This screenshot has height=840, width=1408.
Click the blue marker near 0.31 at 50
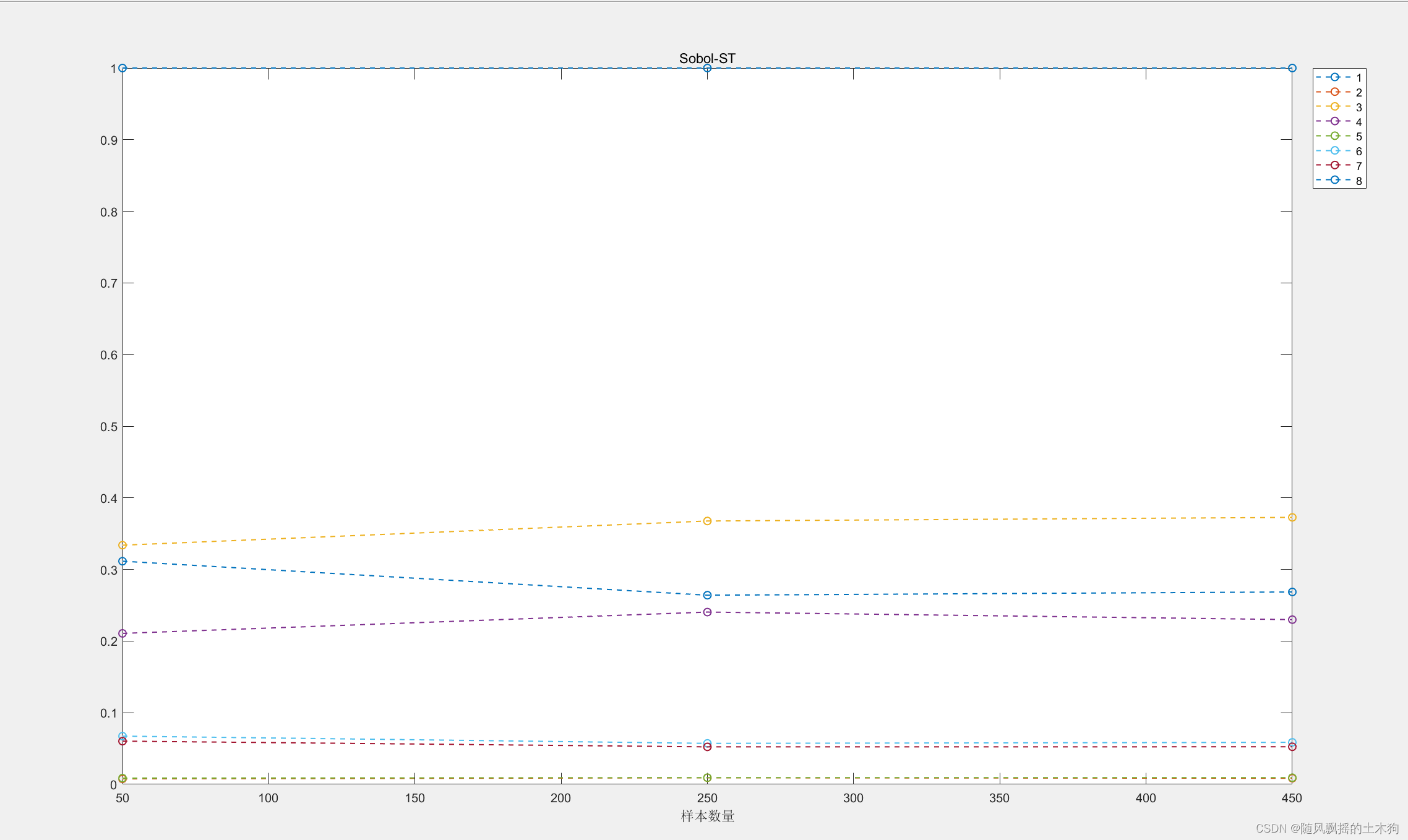122,561
